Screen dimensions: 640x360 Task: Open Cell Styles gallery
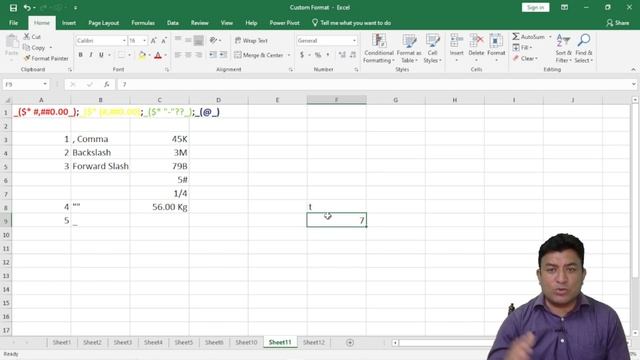[432, 49]
